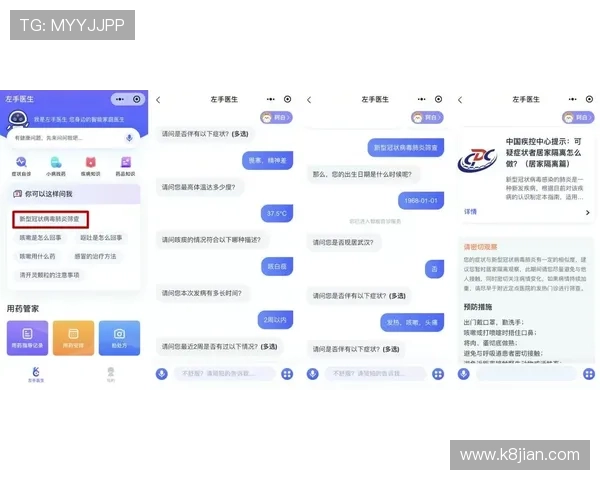
Task: Tap the 阿白 profile pill on the 37.5°C chat screen
Action: 276,117
